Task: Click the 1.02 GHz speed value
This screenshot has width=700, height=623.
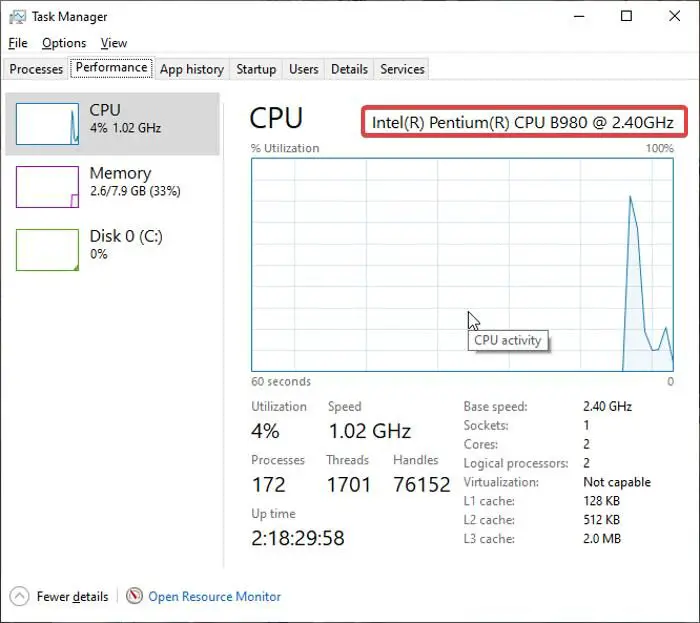Action: tap(370, 431)
